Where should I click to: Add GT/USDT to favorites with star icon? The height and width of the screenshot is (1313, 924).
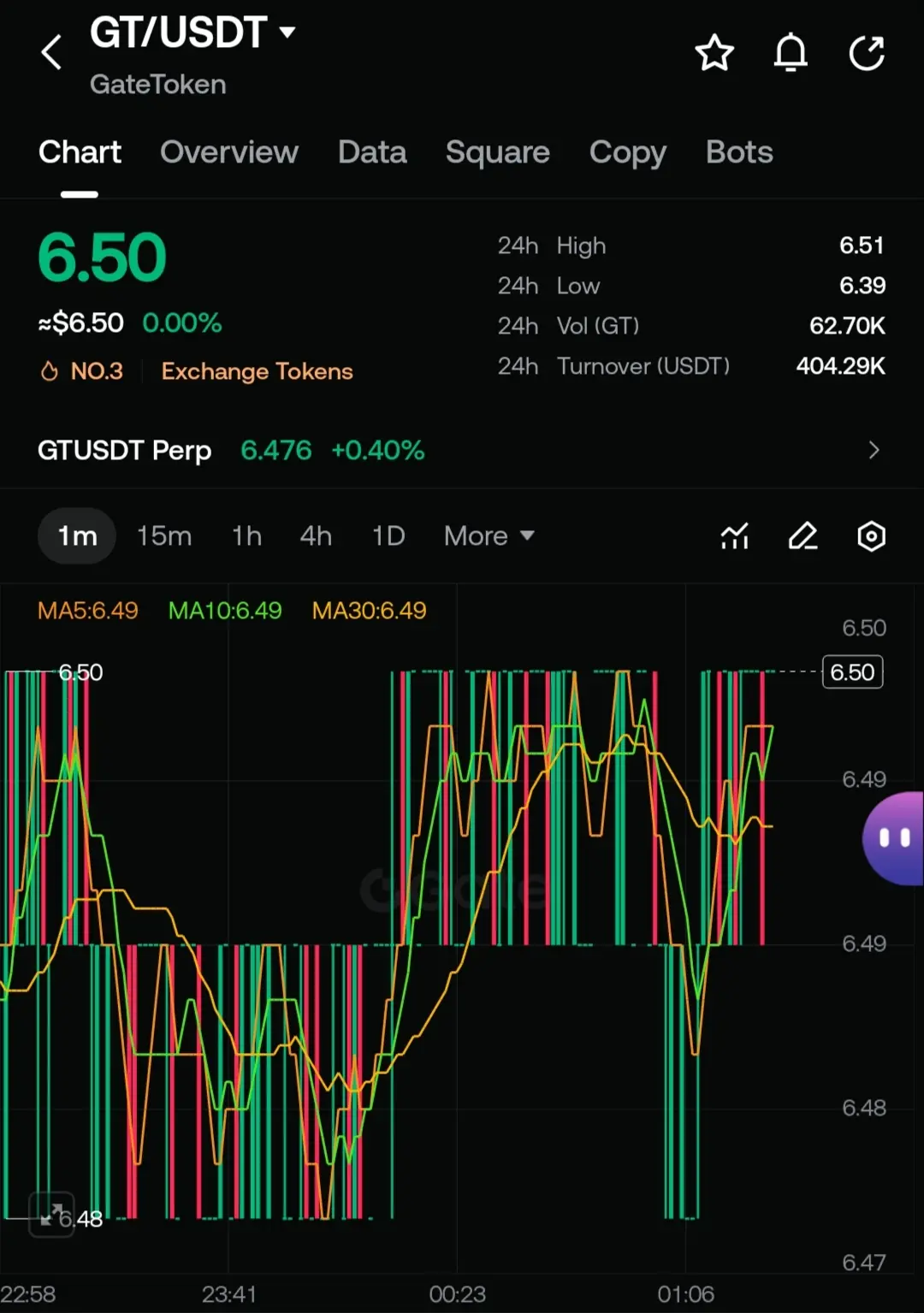(x=714, y=53)
